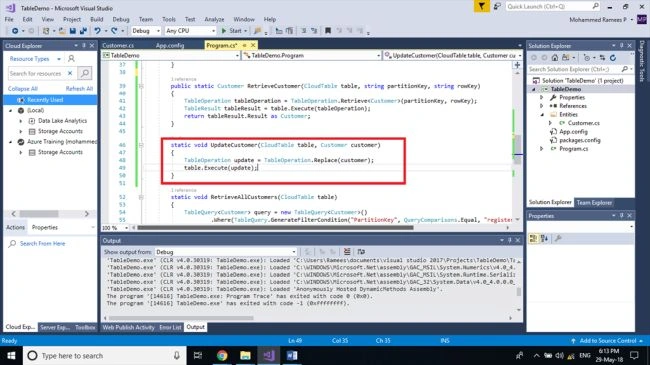Screen dimensions: 650x365
Task: Switch to Customer.cs editor tab
Action: 118,45
